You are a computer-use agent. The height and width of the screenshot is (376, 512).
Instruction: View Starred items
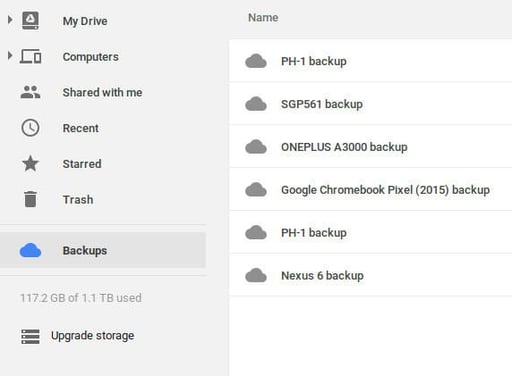pos(82,164)
